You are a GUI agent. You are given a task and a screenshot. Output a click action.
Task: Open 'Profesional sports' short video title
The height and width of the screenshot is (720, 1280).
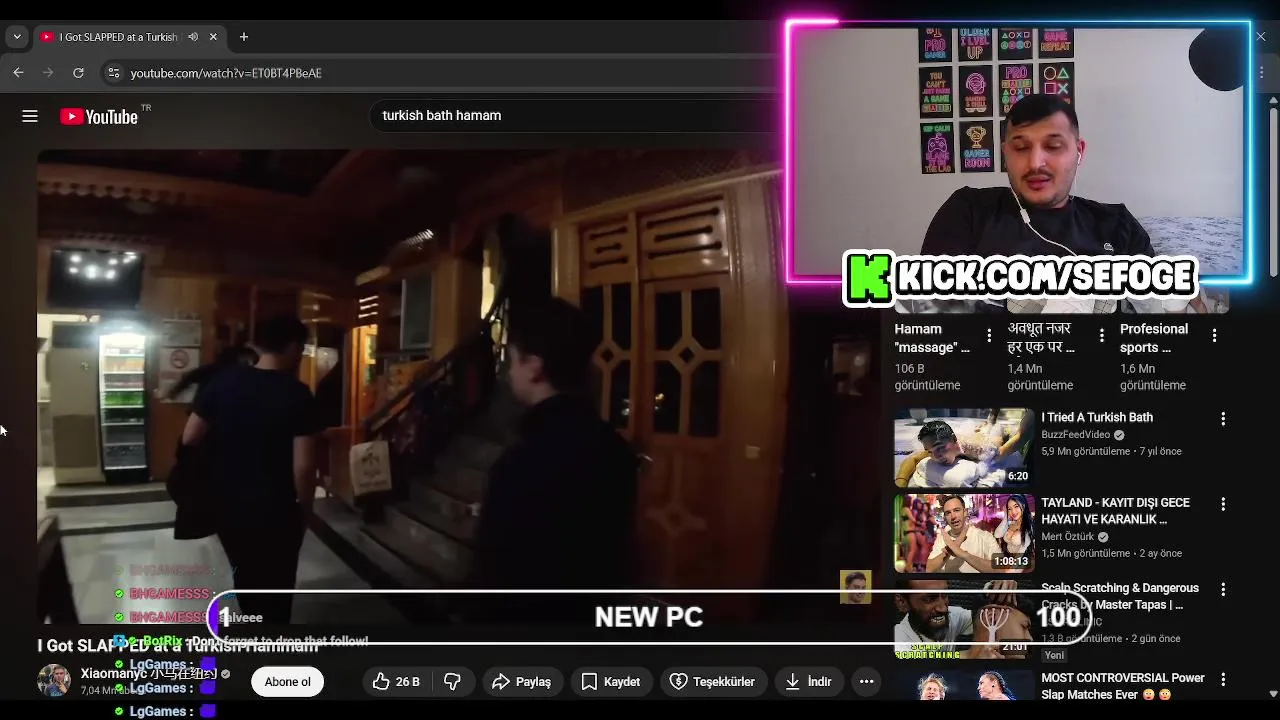tap(1154, 338)
